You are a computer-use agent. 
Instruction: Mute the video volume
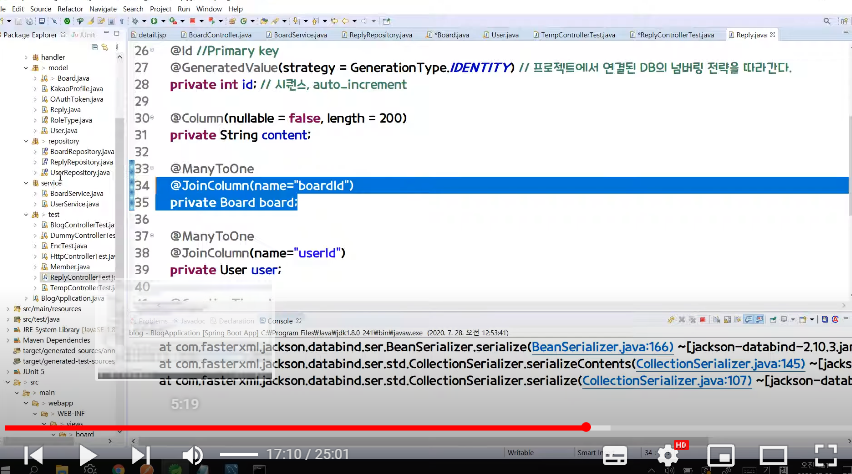pos(193,455)
